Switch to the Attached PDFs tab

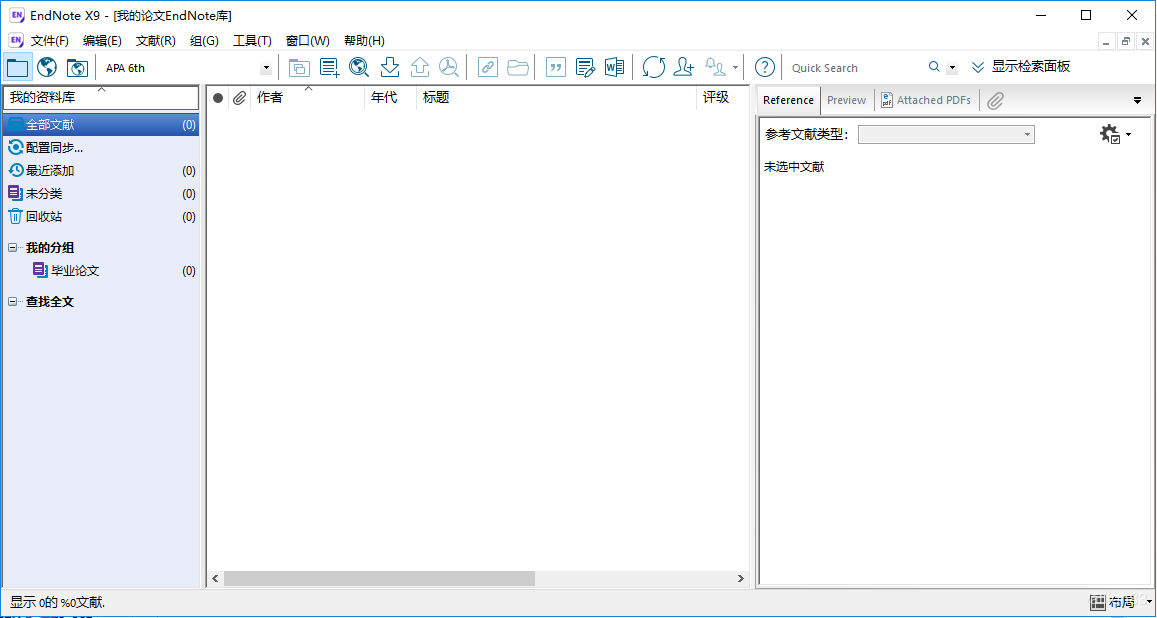926,100
